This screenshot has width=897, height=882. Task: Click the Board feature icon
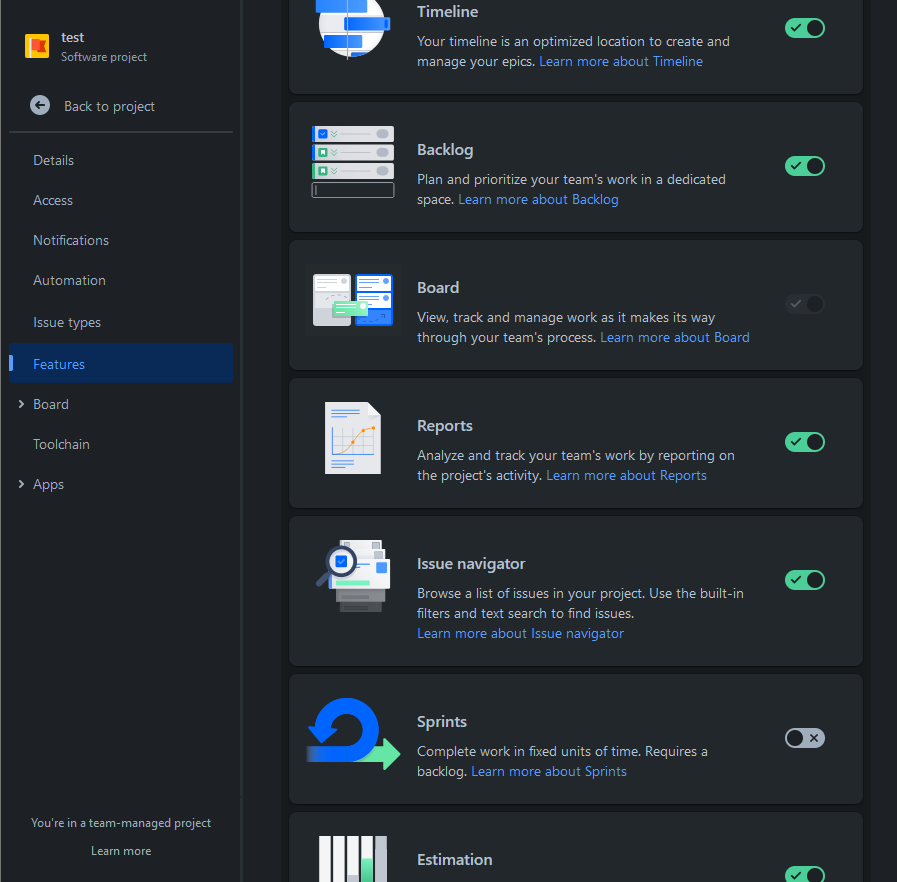point(352,300)
